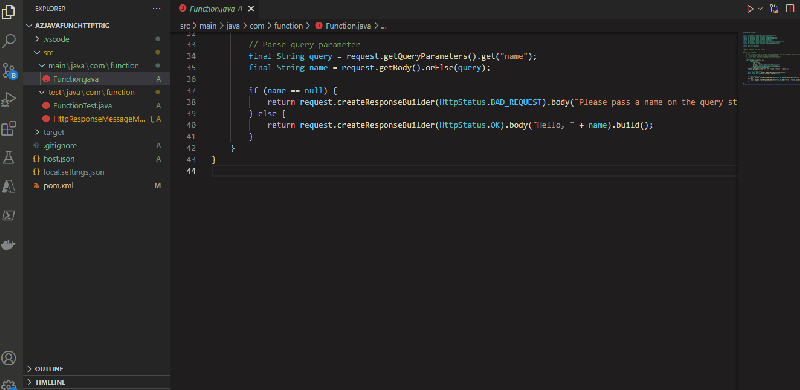
Task: Open FunctionTest.java file
Action: pyautogui.click(x=82, y=105)
